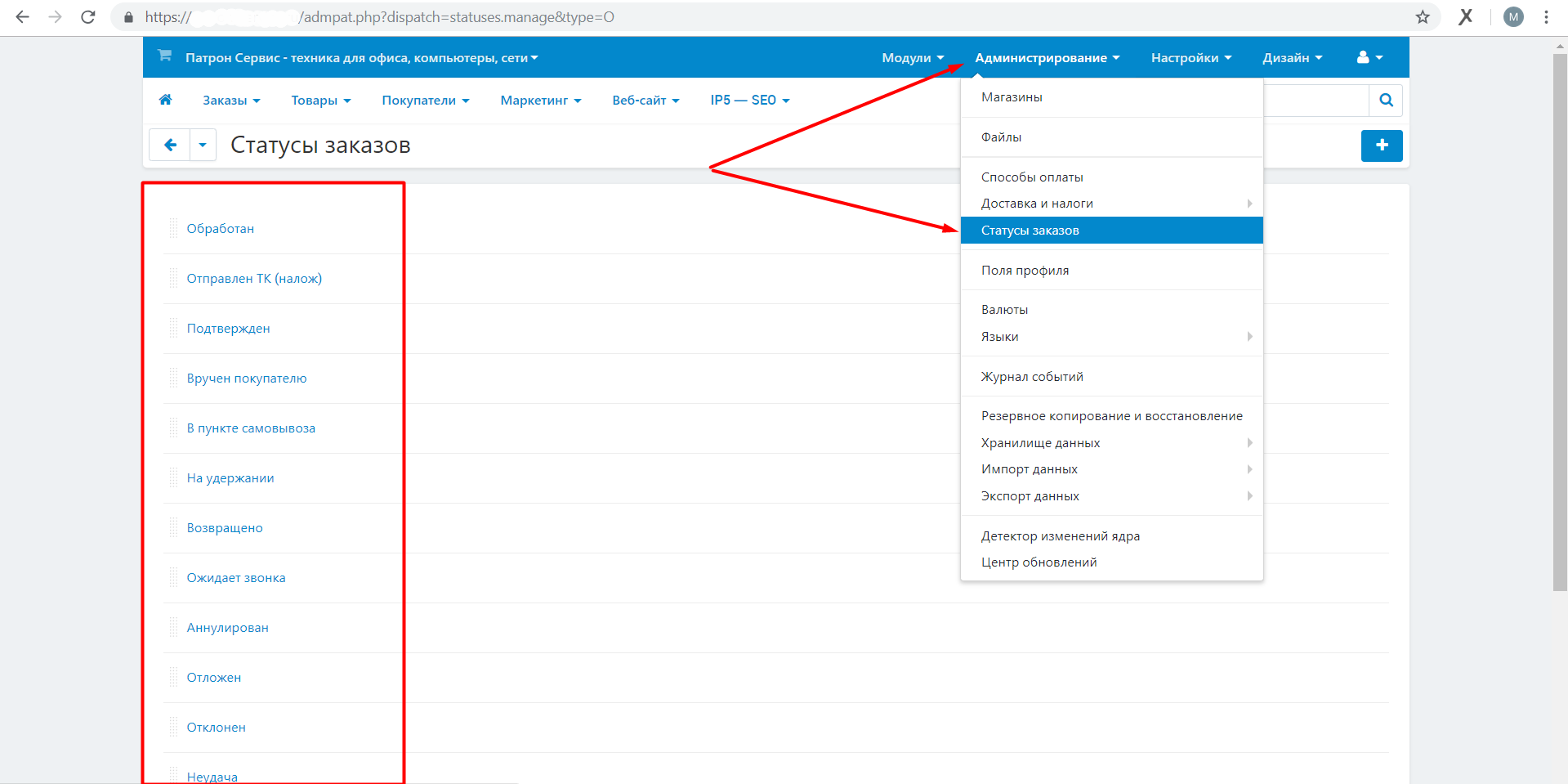Open the browser three-dot menu
The width and height of the screenshot is (1568, 784).
[x=1546, y=16]
